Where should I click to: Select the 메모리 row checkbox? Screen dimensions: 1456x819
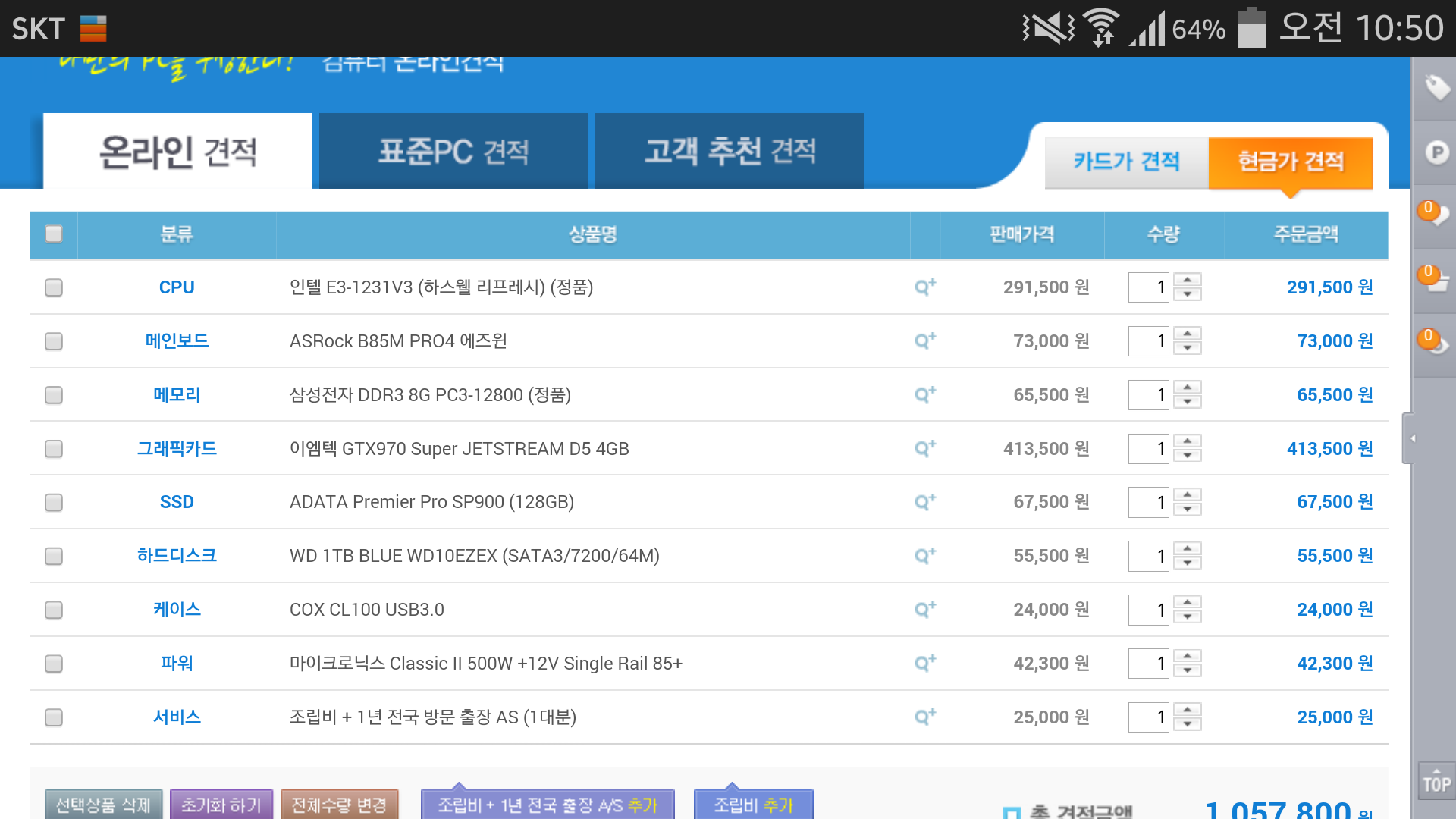click(54, 395)
